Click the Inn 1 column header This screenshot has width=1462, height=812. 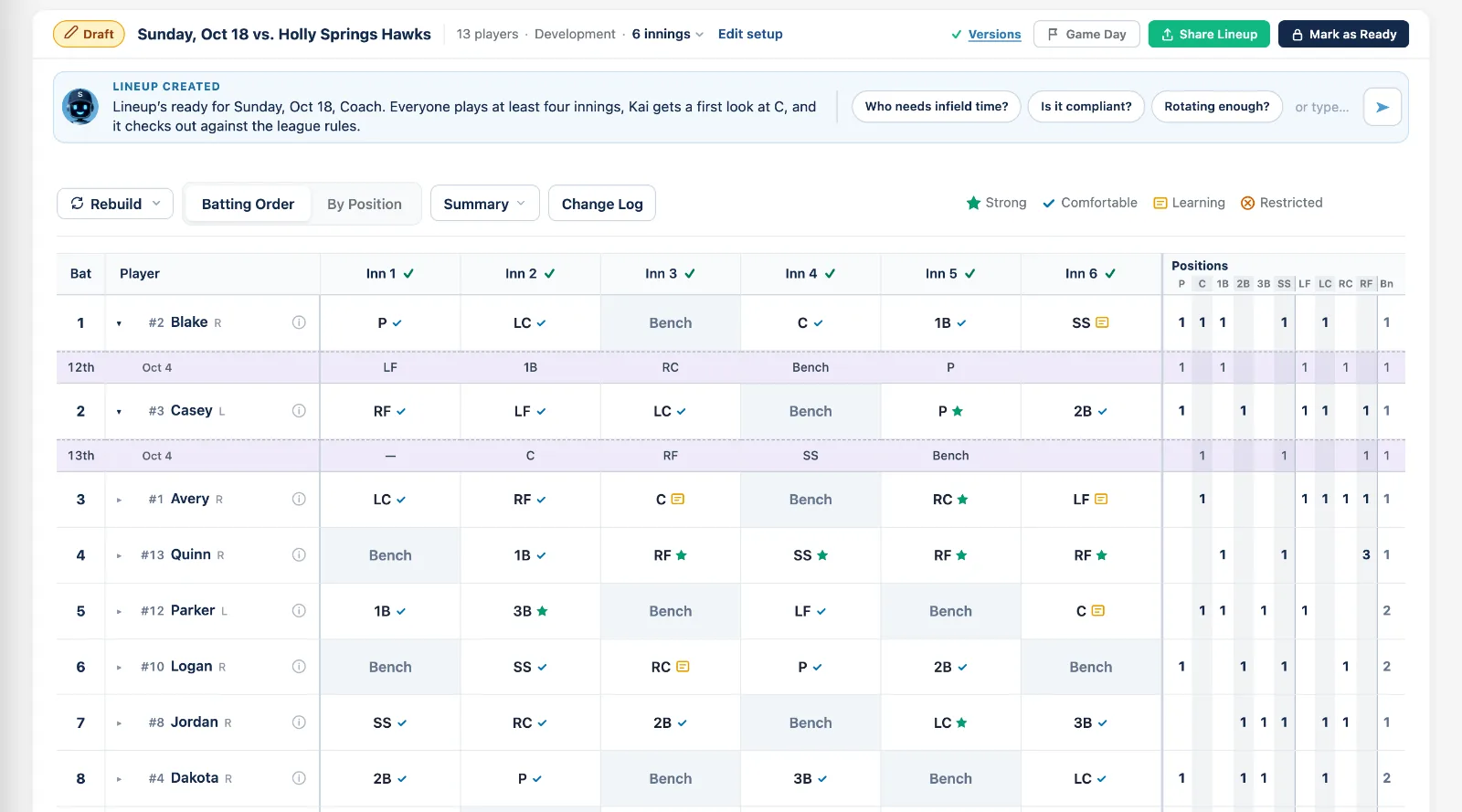[390, 274]
